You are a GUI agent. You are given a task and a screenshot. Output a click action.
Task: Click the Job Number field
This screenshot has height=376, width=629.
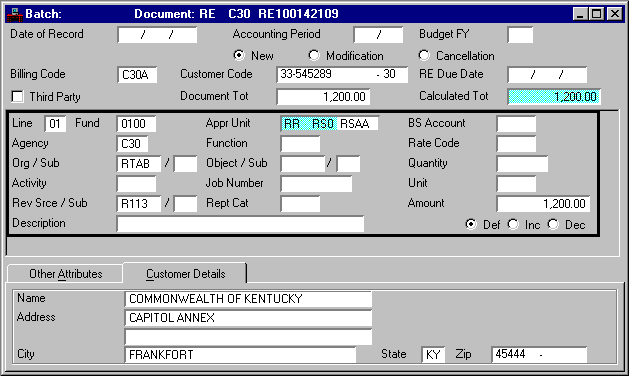[x=317, y=184]
